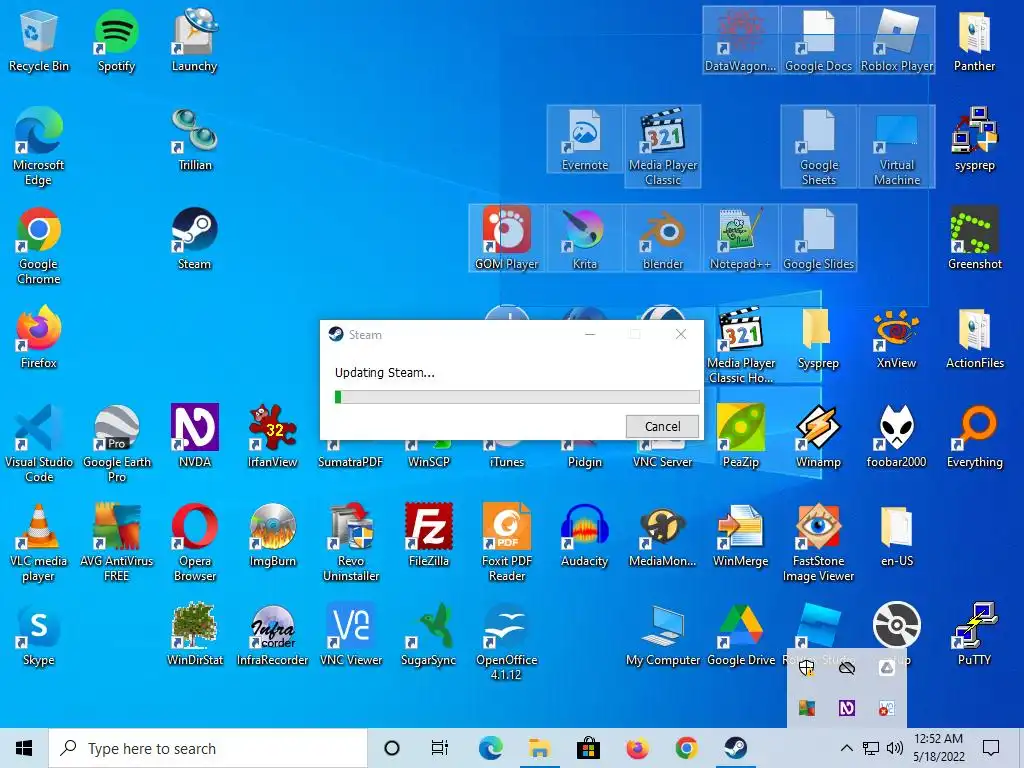
Task: Select the Evernote desktop shortcut
Action: click(584, 140)
